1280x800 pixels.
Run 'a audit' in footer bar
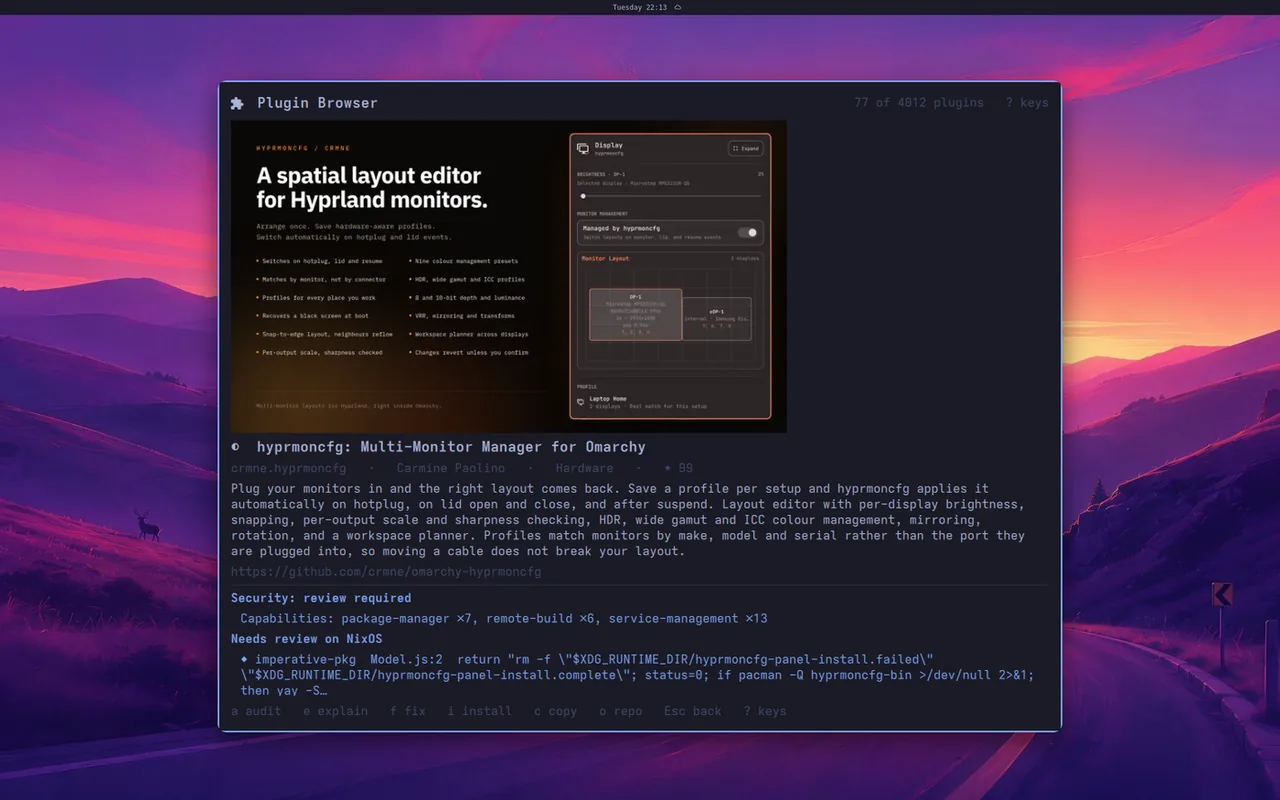(256, 711)
